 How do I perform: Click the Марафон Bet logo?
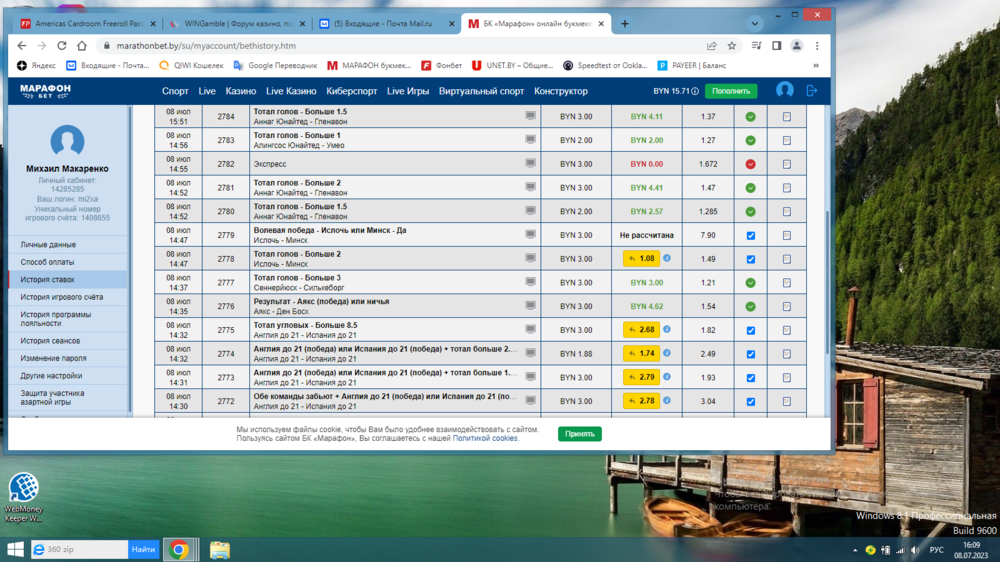click(x=45, y=91)
